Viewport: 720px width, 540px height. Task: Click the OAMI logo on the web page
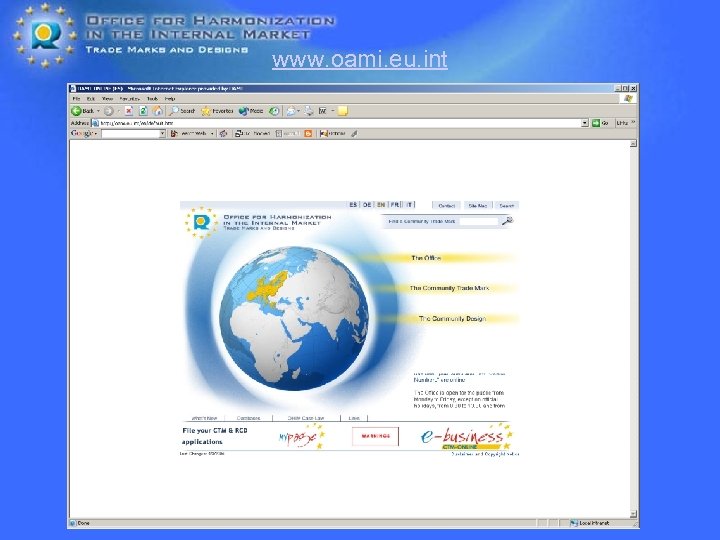coord(201,223)
